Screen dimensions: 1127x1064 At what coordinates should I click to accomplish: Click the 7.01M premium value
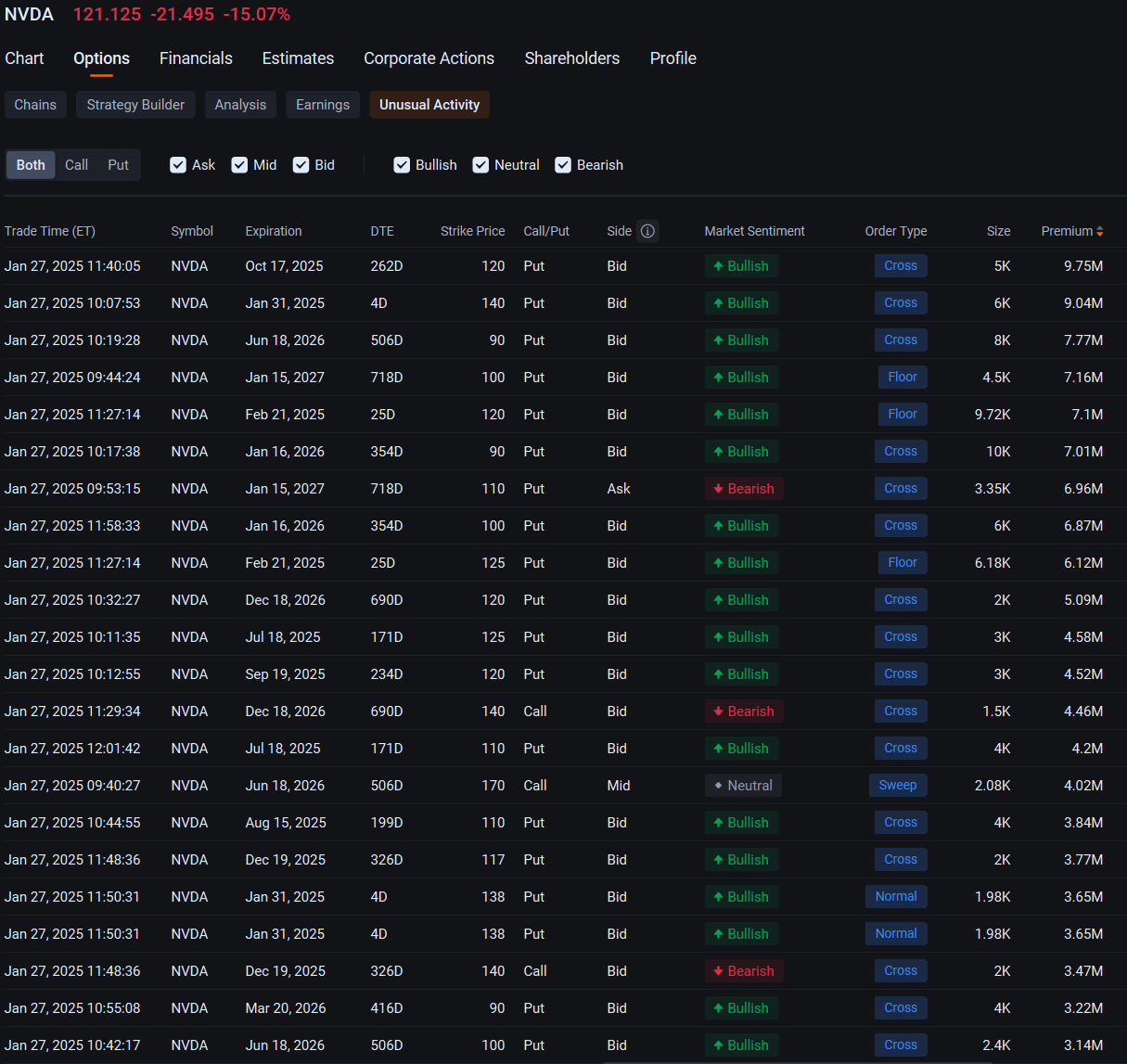[x=1083, y=452]
